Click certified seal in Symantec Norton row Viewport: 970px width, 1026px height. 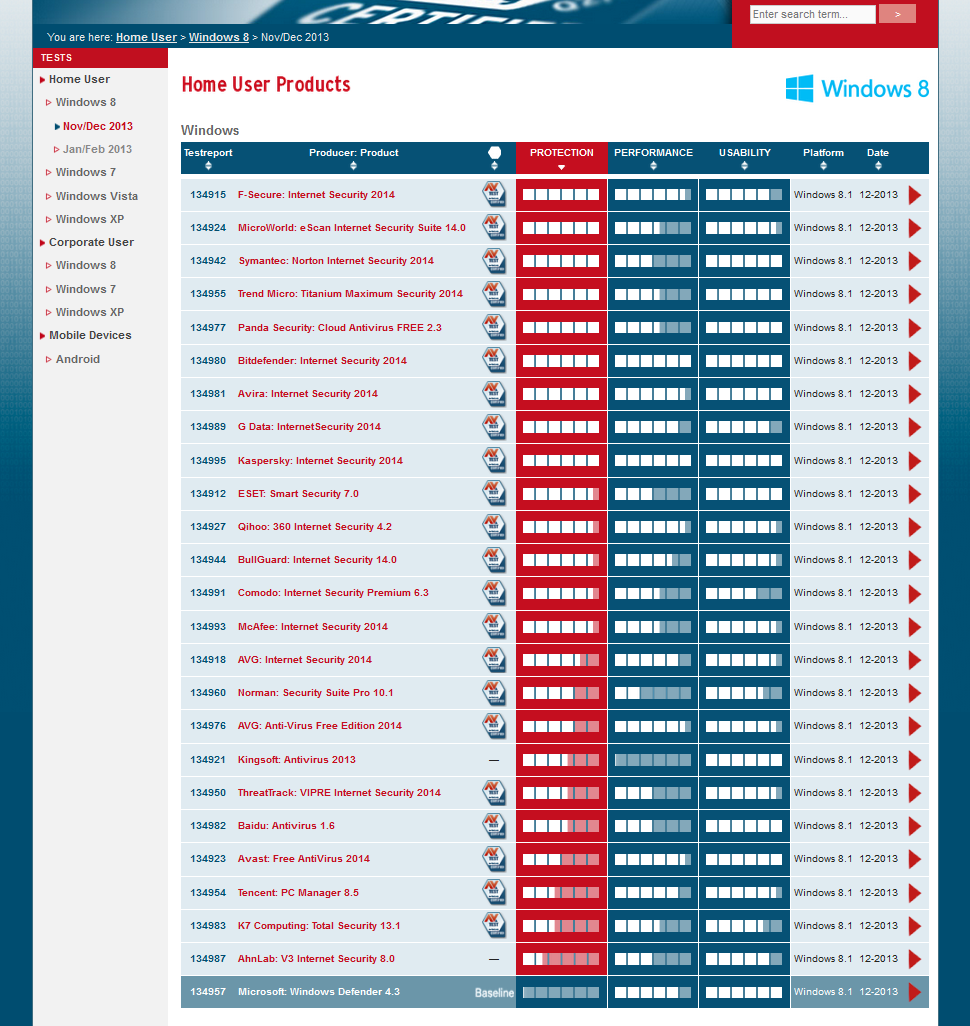[x=494, y=260]
